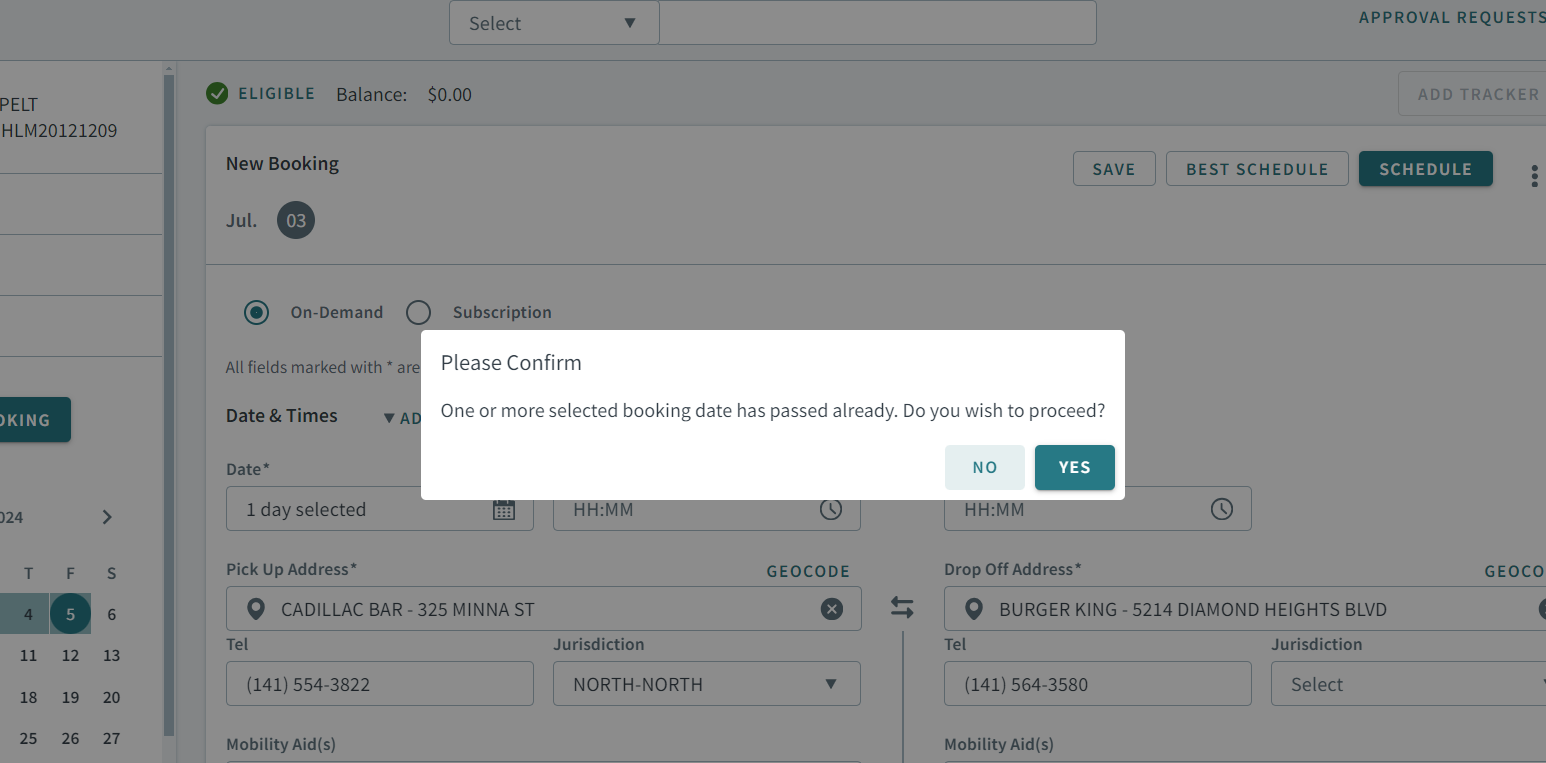Open the booking options kebab menu
The height and width of the screenshot is (763, 1546).
pyautogui.click(x=1534, y=176)
